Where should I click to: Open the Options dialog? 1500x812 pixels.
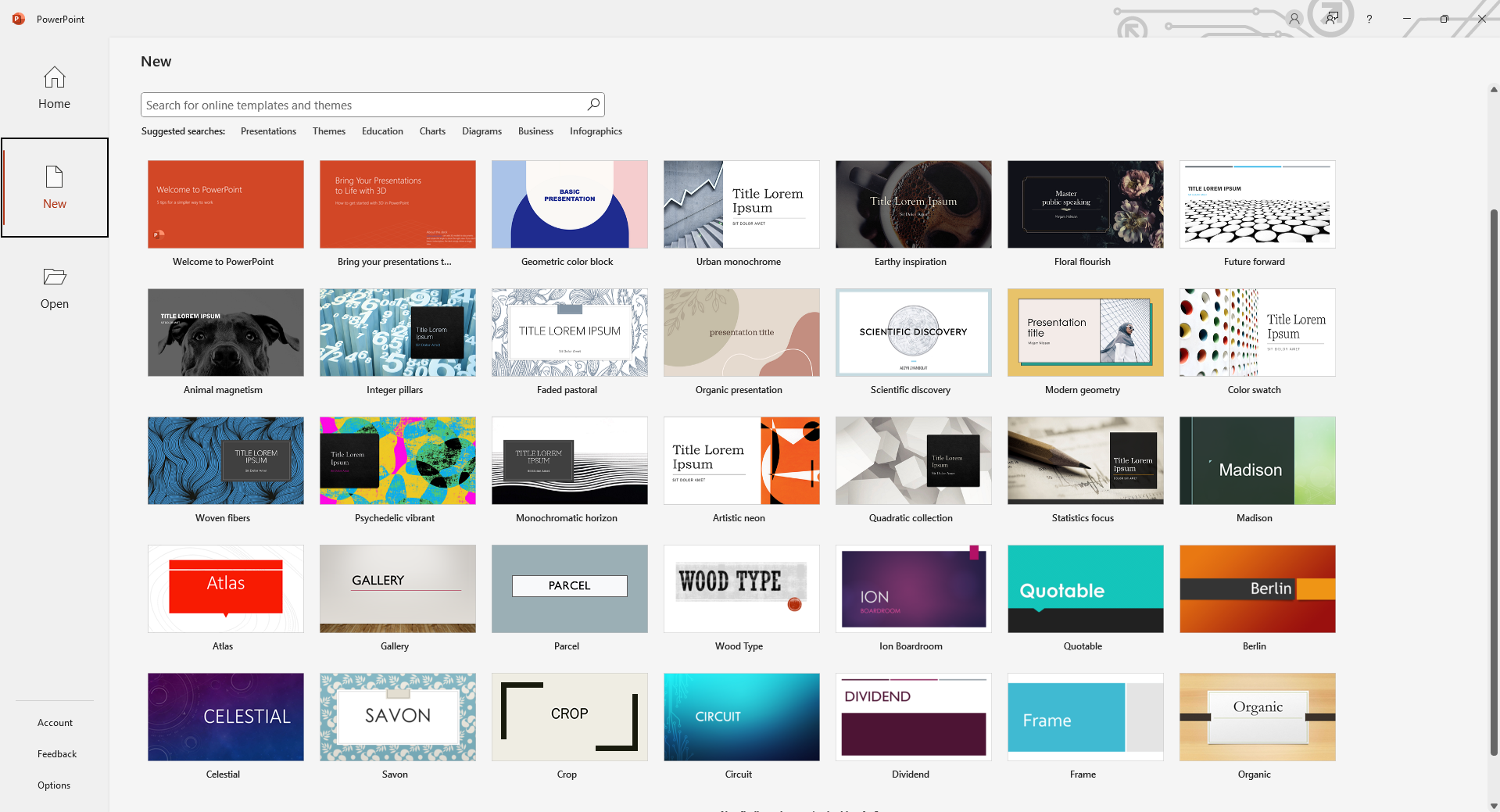click(54, 785)
